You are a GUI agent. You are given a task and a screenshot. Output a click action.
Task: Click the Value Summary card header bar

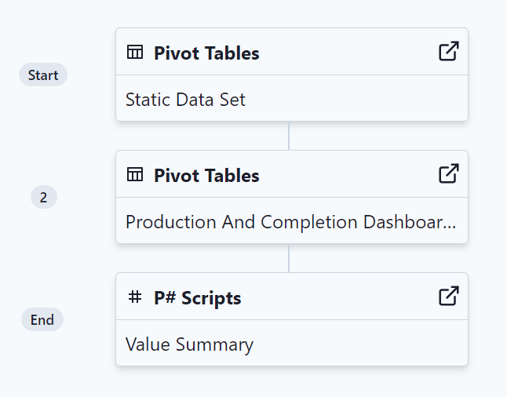coord(292,296)
